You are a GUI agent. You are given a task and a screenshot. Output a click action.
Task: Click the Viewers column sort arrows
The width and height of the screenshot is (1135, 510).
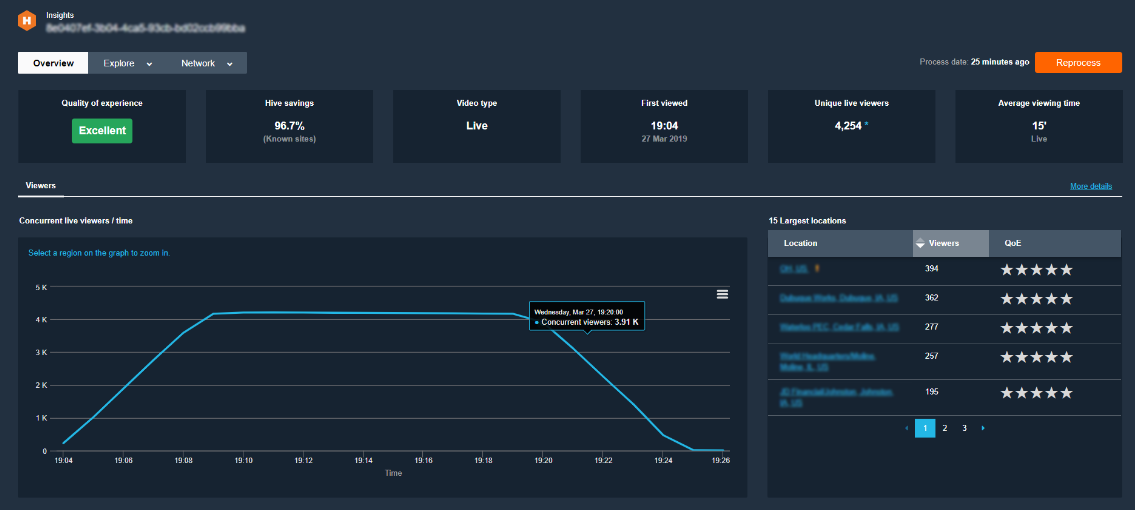pyautogui.click(x=920, y=244)
